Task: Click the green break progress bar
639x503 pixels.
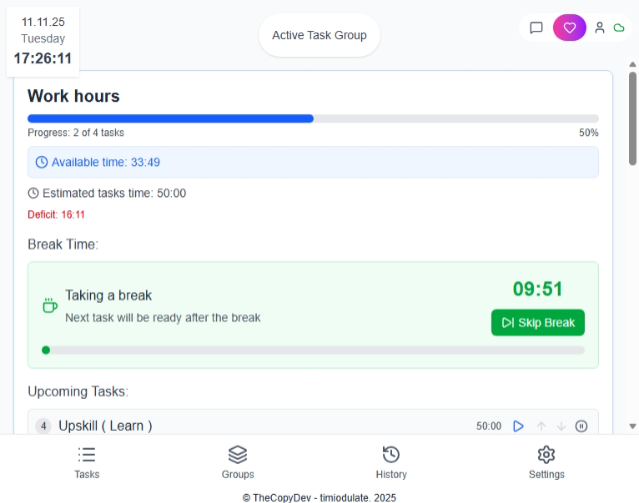Action: tap(313, 350)
